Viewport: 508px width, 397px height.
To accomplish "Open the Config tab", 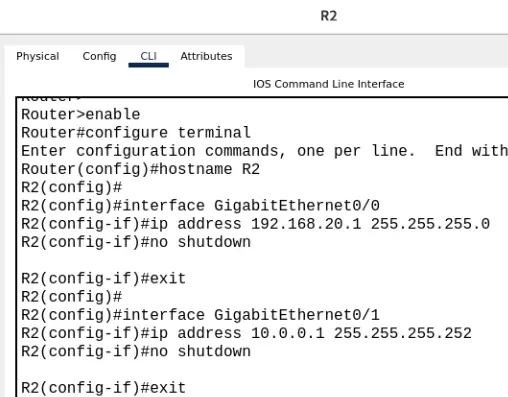I will coord(99,56).
